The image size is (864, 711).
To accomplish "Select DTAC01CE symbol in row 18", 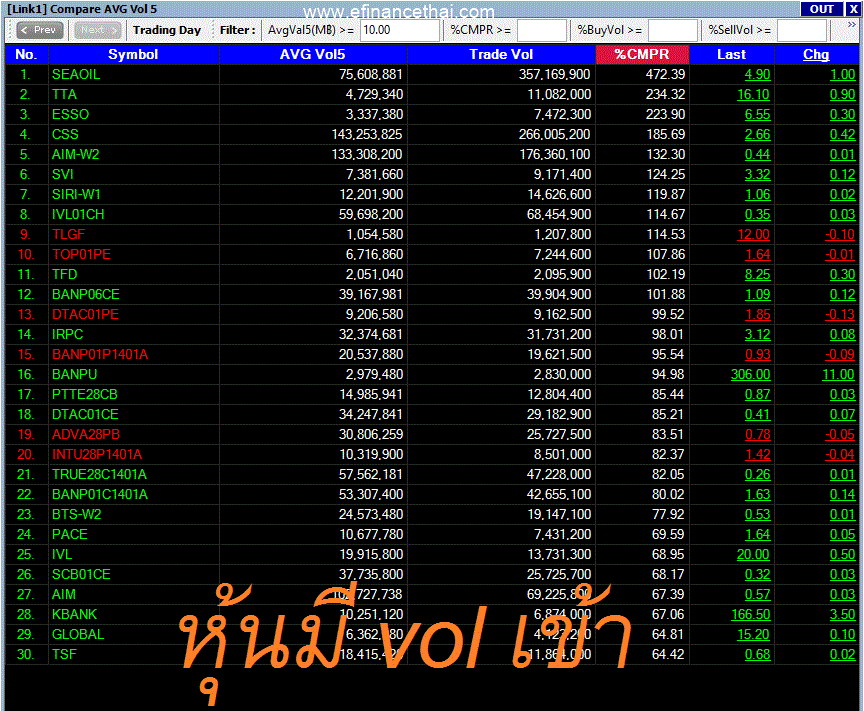I will tap(85, 414).
